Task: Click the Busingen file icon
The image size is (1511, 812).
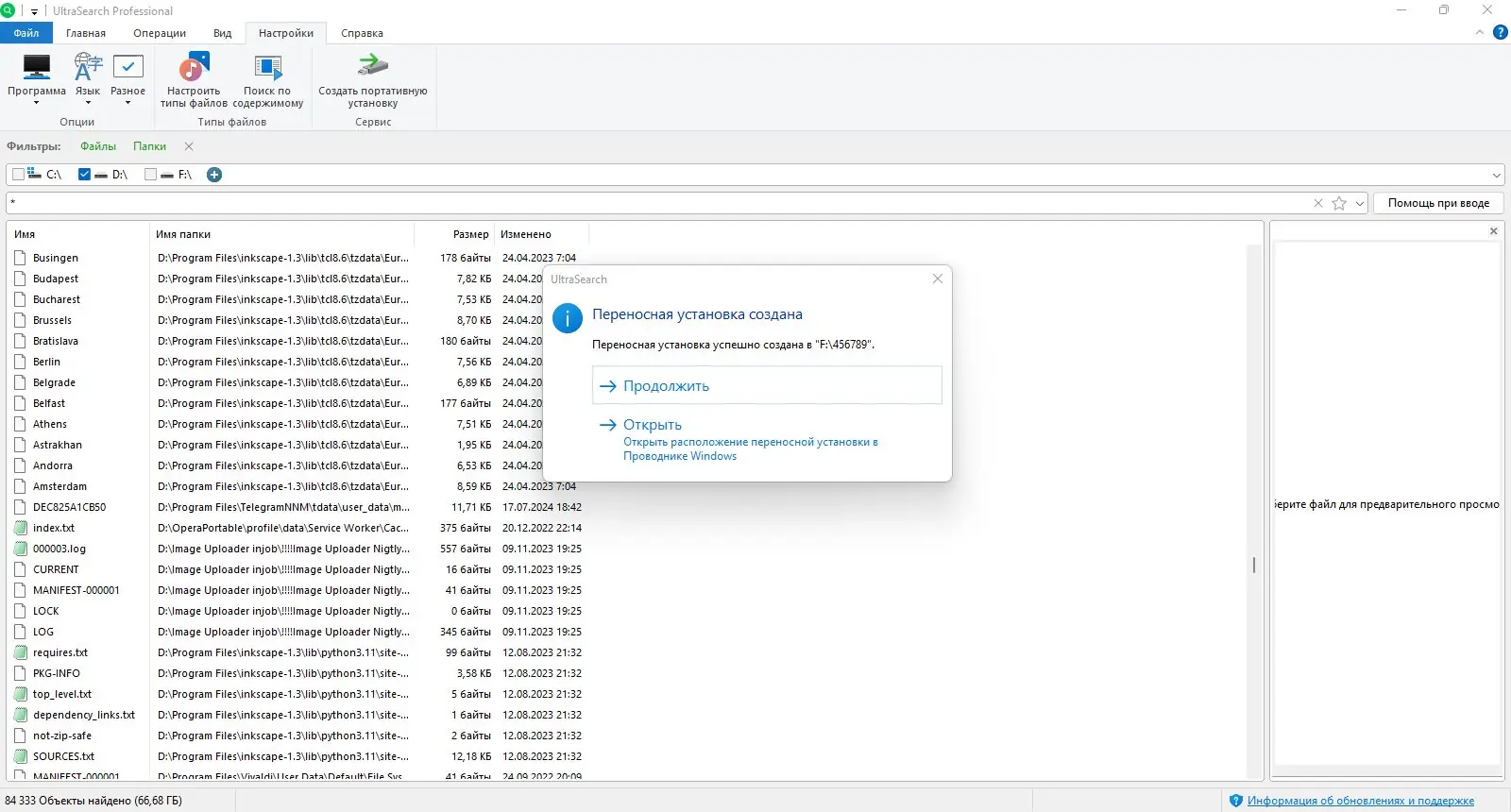Action: (21, 258)
